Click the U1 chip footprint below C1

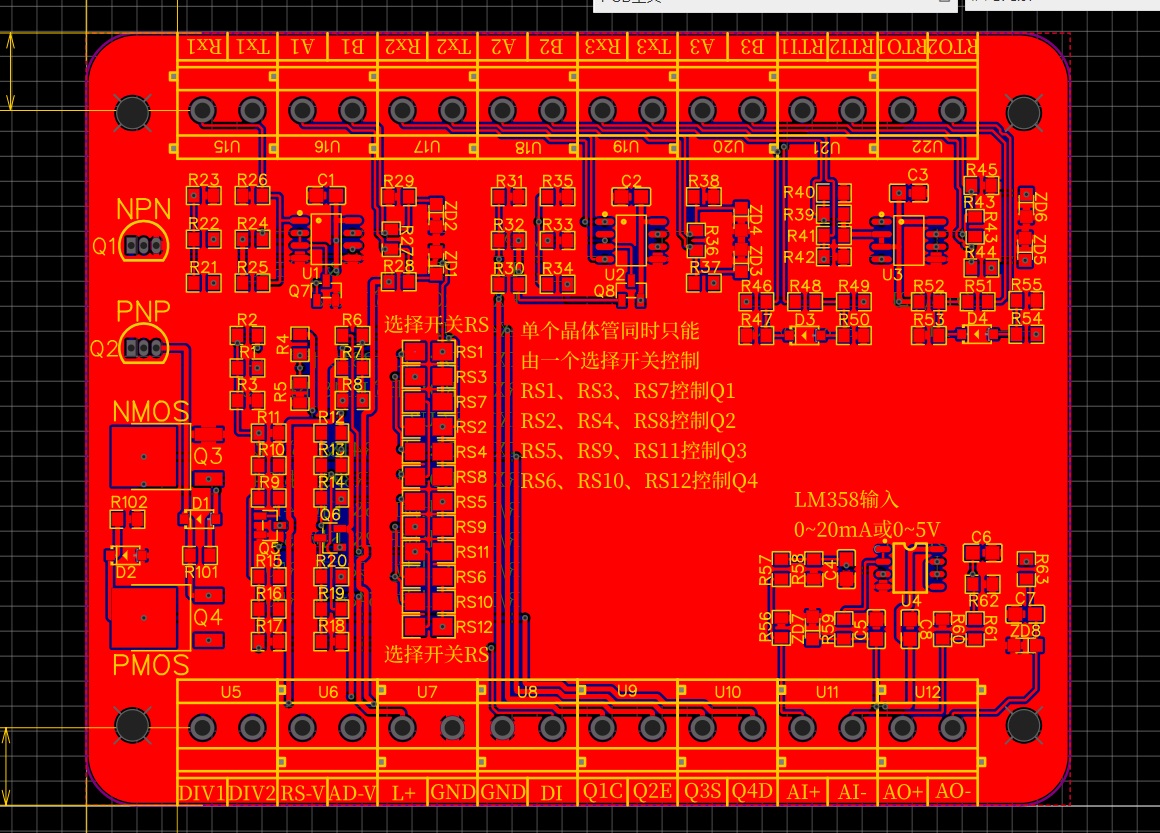pyautogui.click(x=326, y=238)
